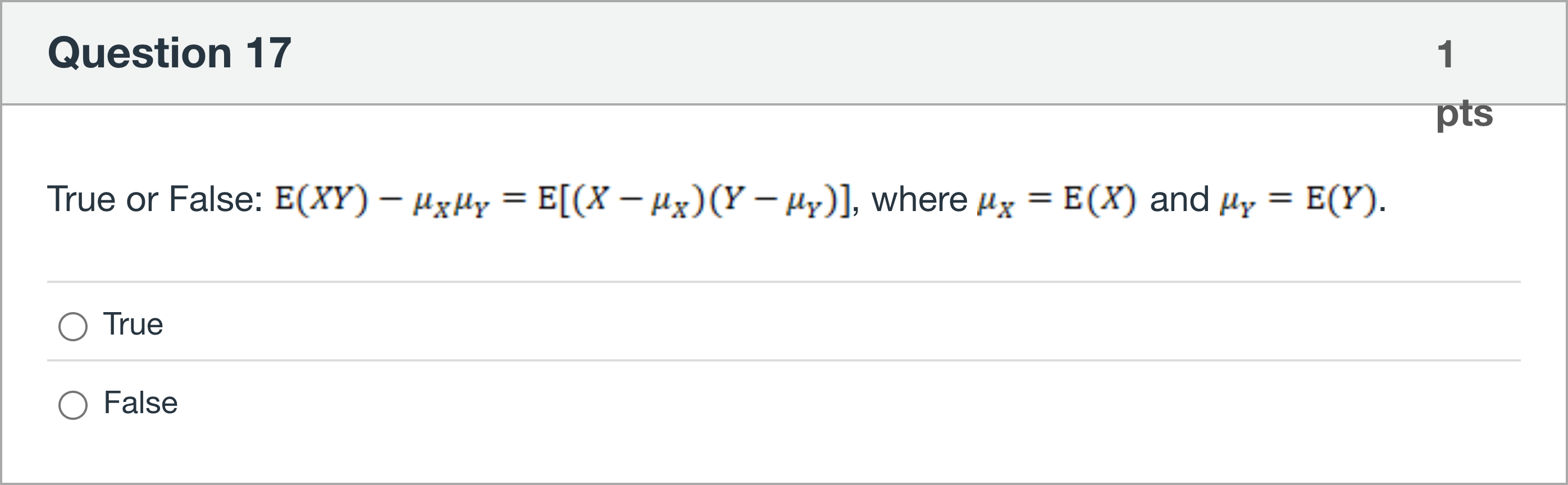Click the first equals sign in the formula
The width and height of the screenshot is (1568, 485).
pos(514,198)
